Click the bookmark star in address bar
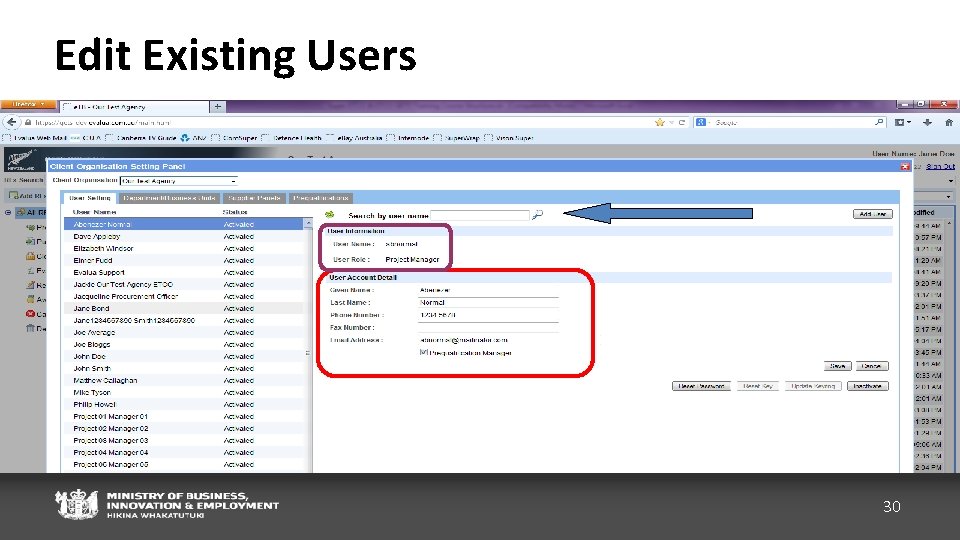Viewport: 960px width, 540px height. (659, 122)
